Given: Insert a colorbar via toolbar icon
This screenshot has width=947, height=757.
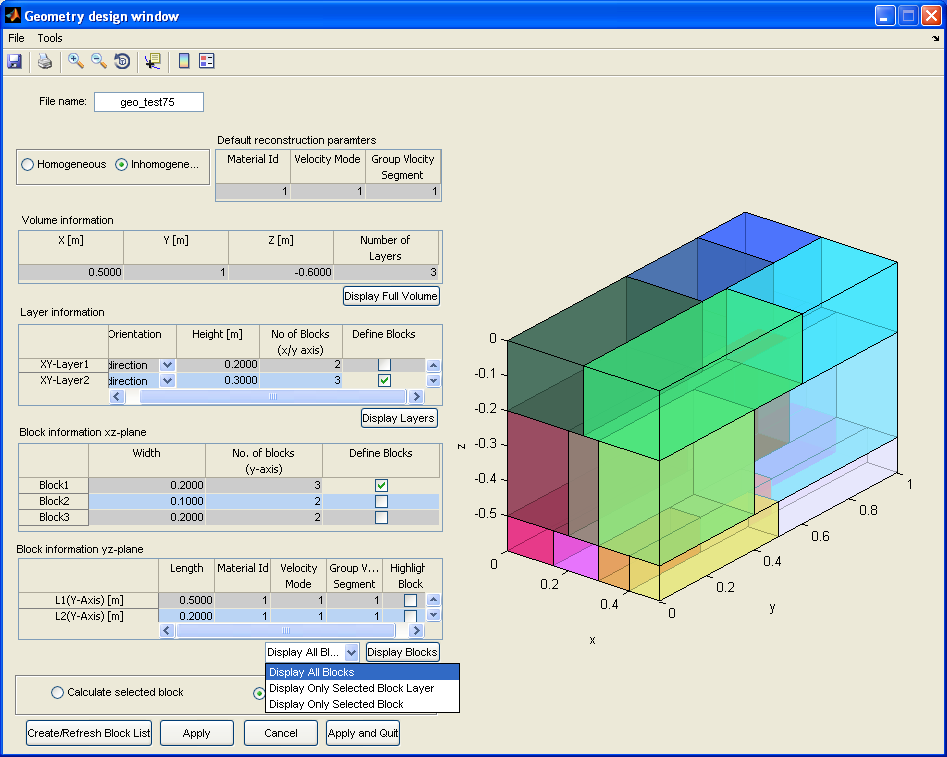Looking at the screenshot, I should pyautogui.click(x=184, y=61).
